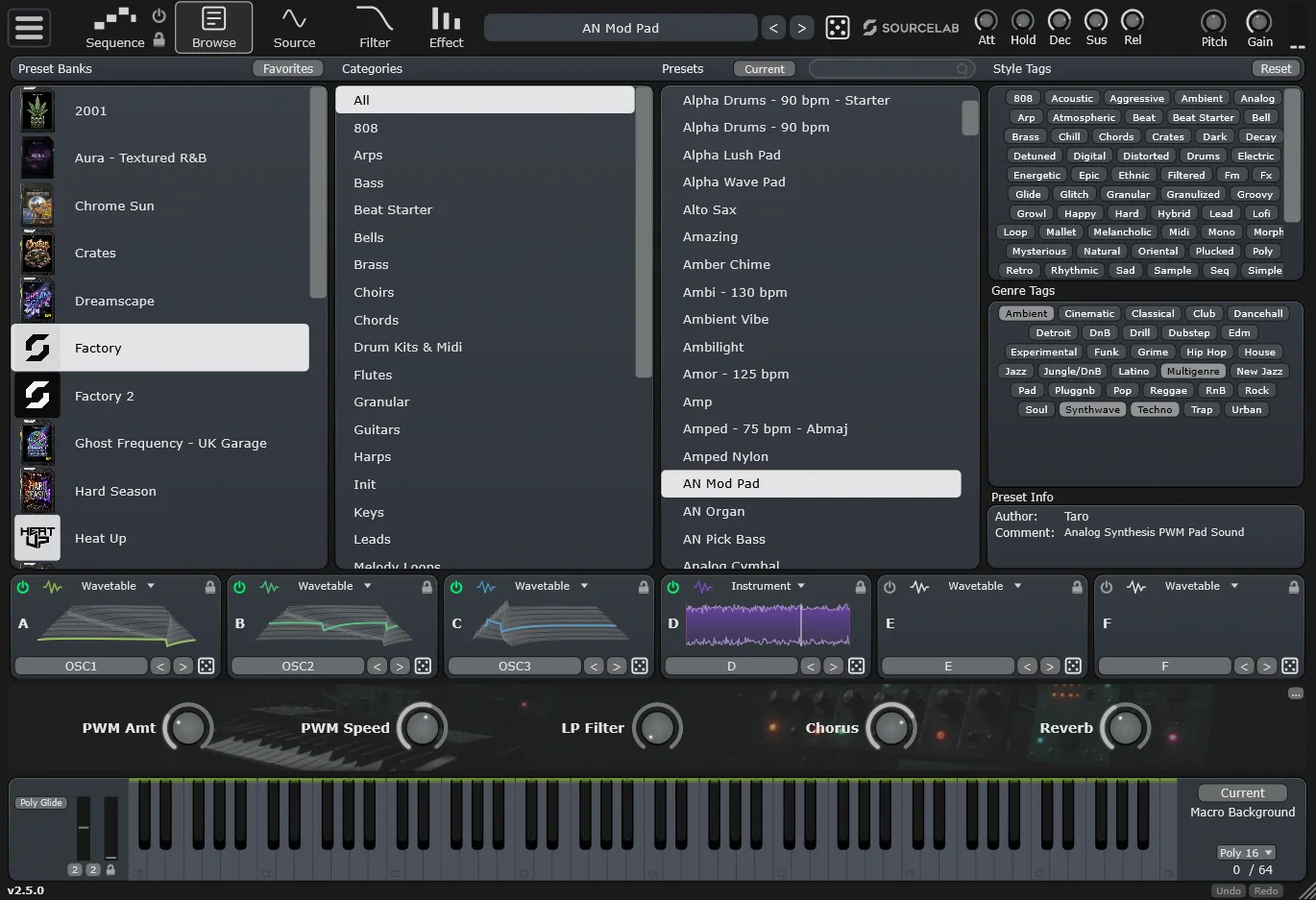Lock oscillator D padlock icon

tap(861, 587)
